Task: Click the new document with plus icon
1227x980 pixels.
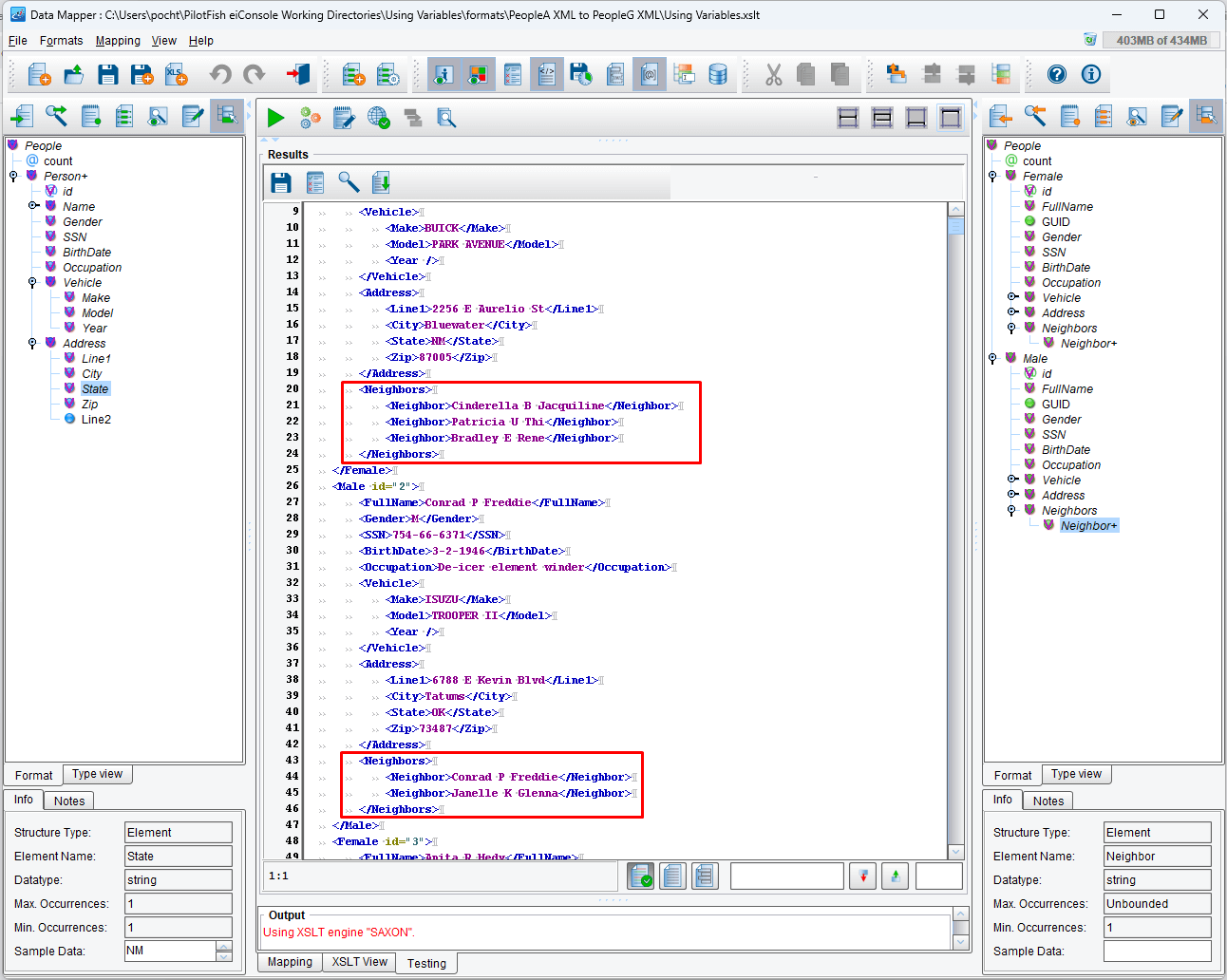Action: point(39,74)
